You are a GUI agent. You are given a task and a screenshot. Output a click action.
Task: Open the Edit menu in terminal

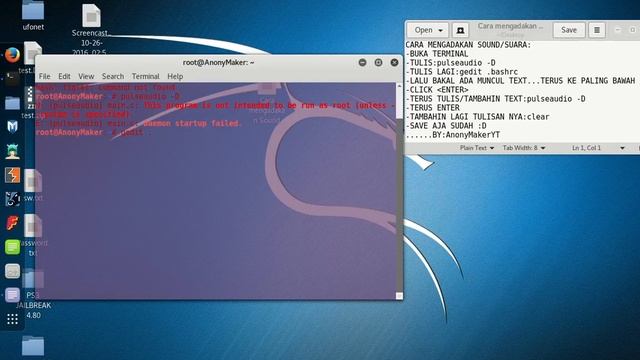click(64, 76)
